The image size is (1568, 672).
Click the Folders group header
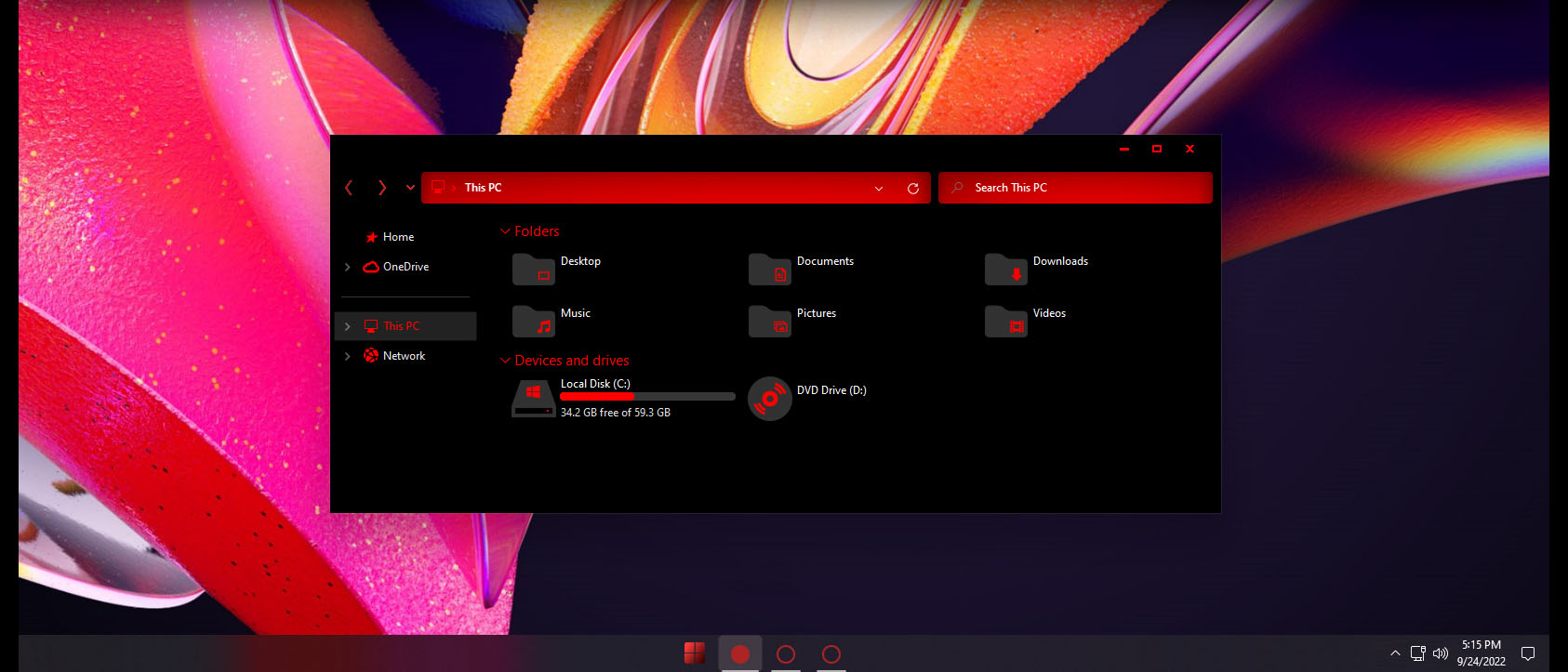pyautogui.click(x=537, y=231)
